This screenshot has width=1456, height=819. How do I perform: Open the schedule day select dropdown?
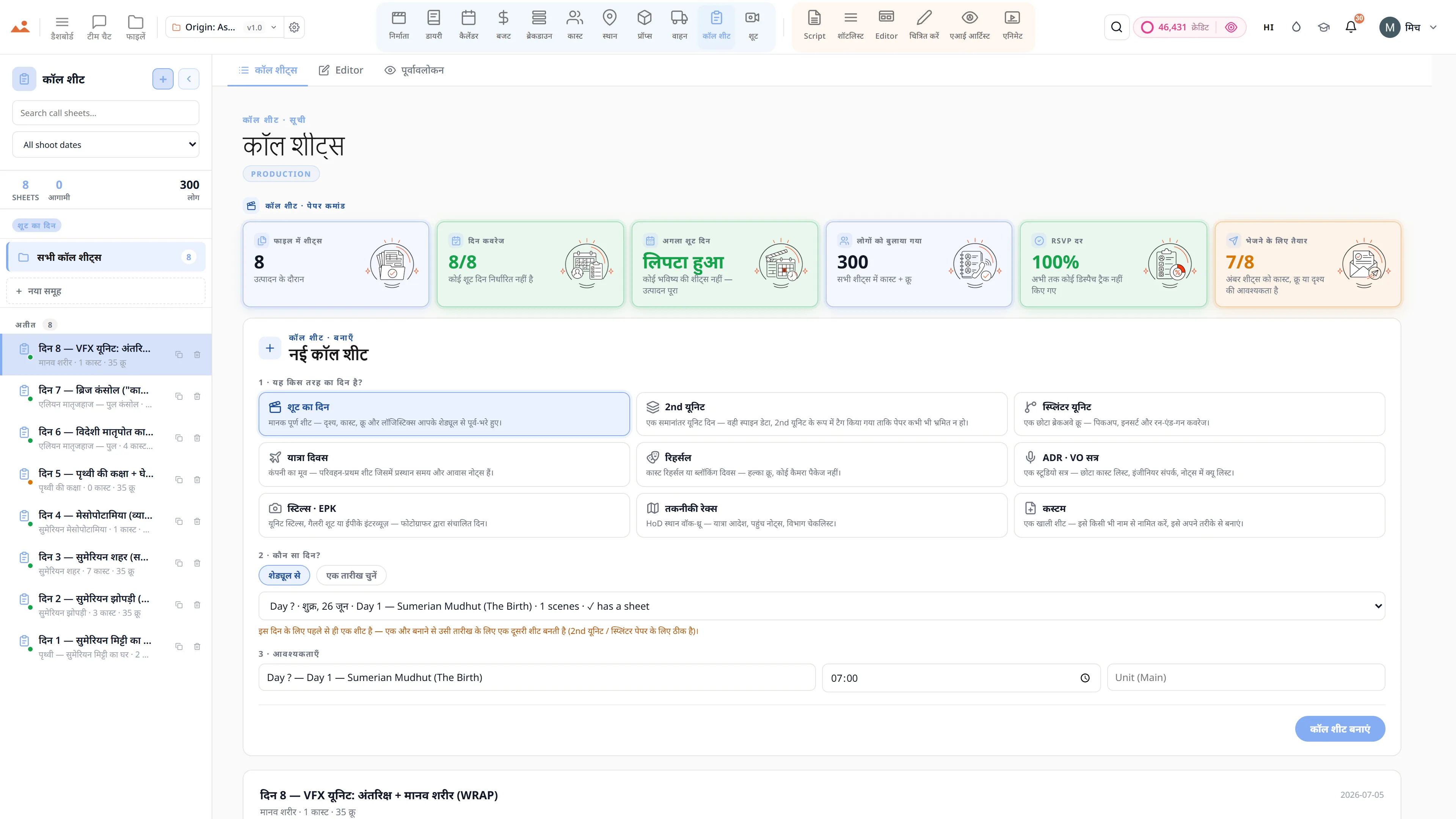pyautogui.click(x=822, y=606)
